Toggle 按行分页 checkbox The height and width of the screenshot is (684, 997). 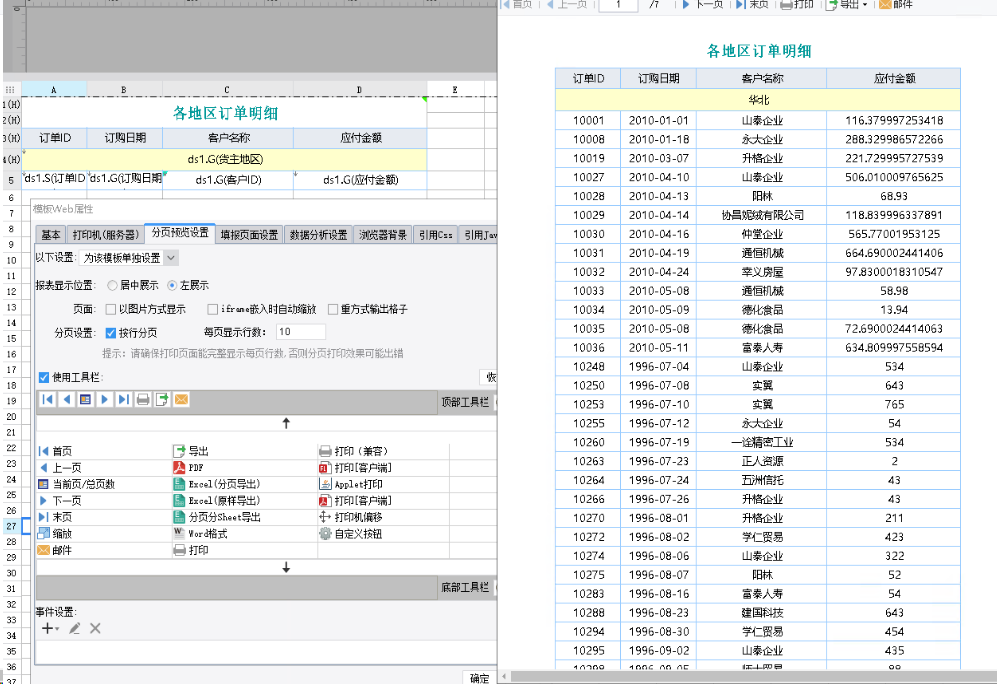pyautogui.click(x=111, y=332)
